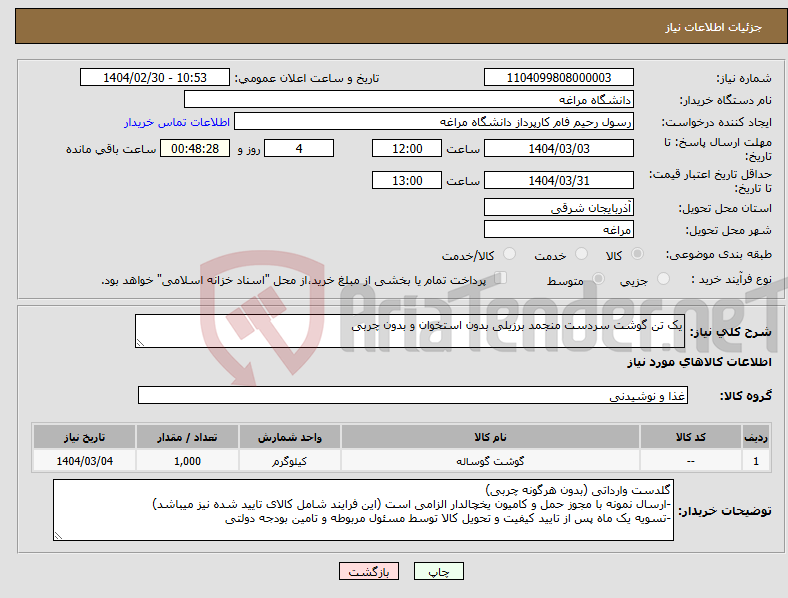Click the province field آذربایجان شرقی

pyautogui.click(x=558, y=208)
